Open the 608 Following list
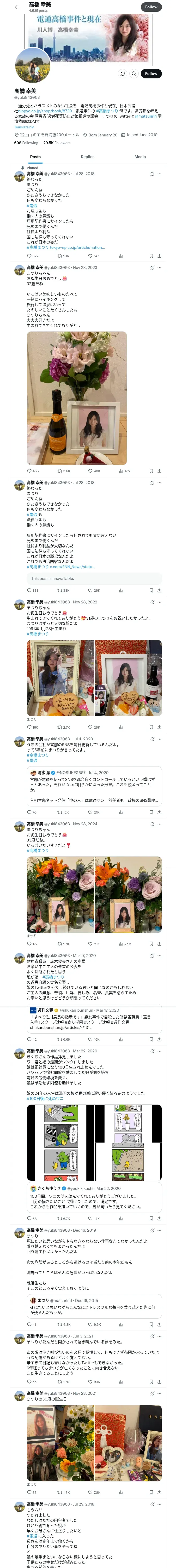Viewport: 176px width, 1568px height. (26, 143)
